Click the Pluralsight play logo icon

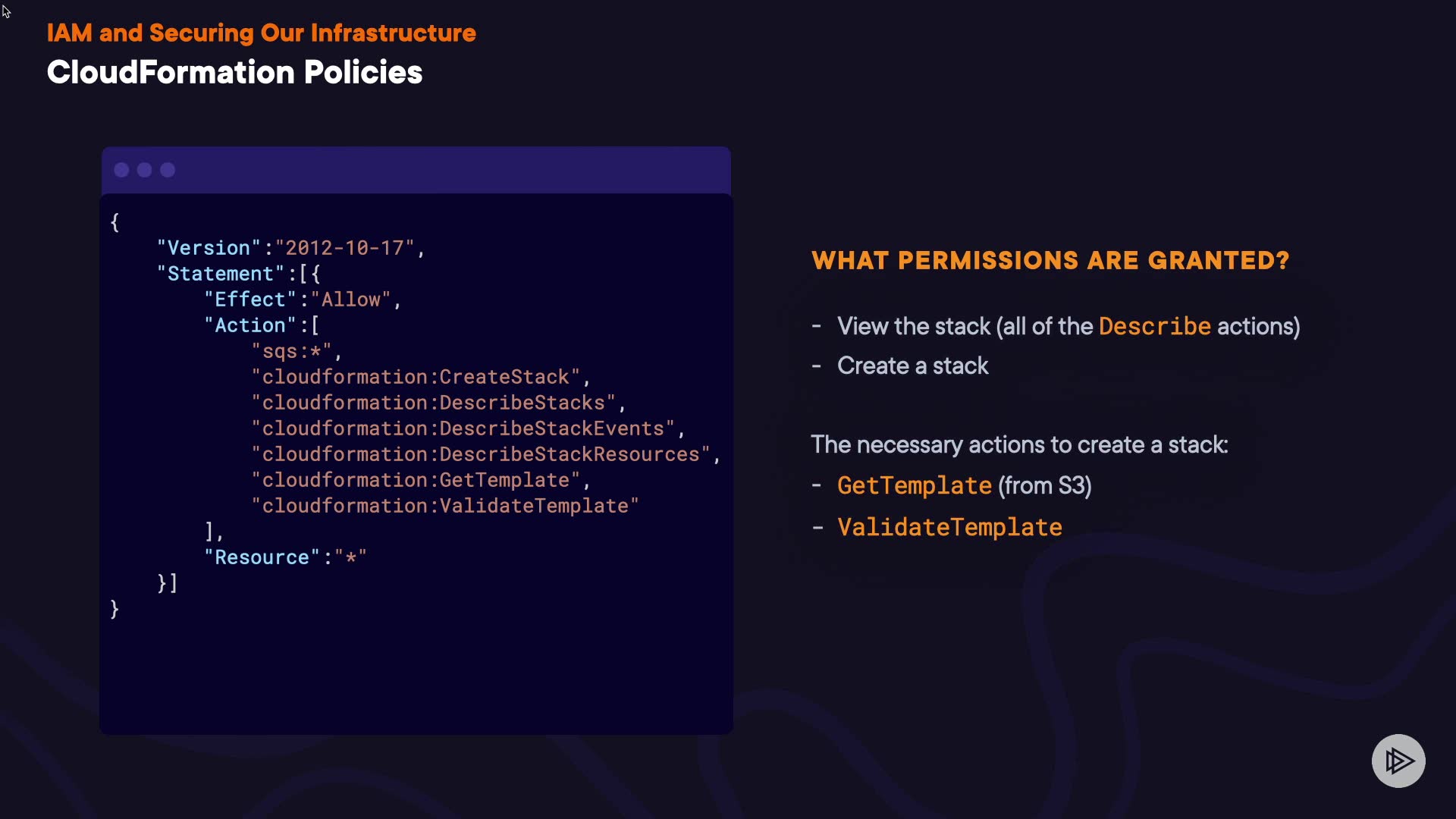coord(1398,761)
